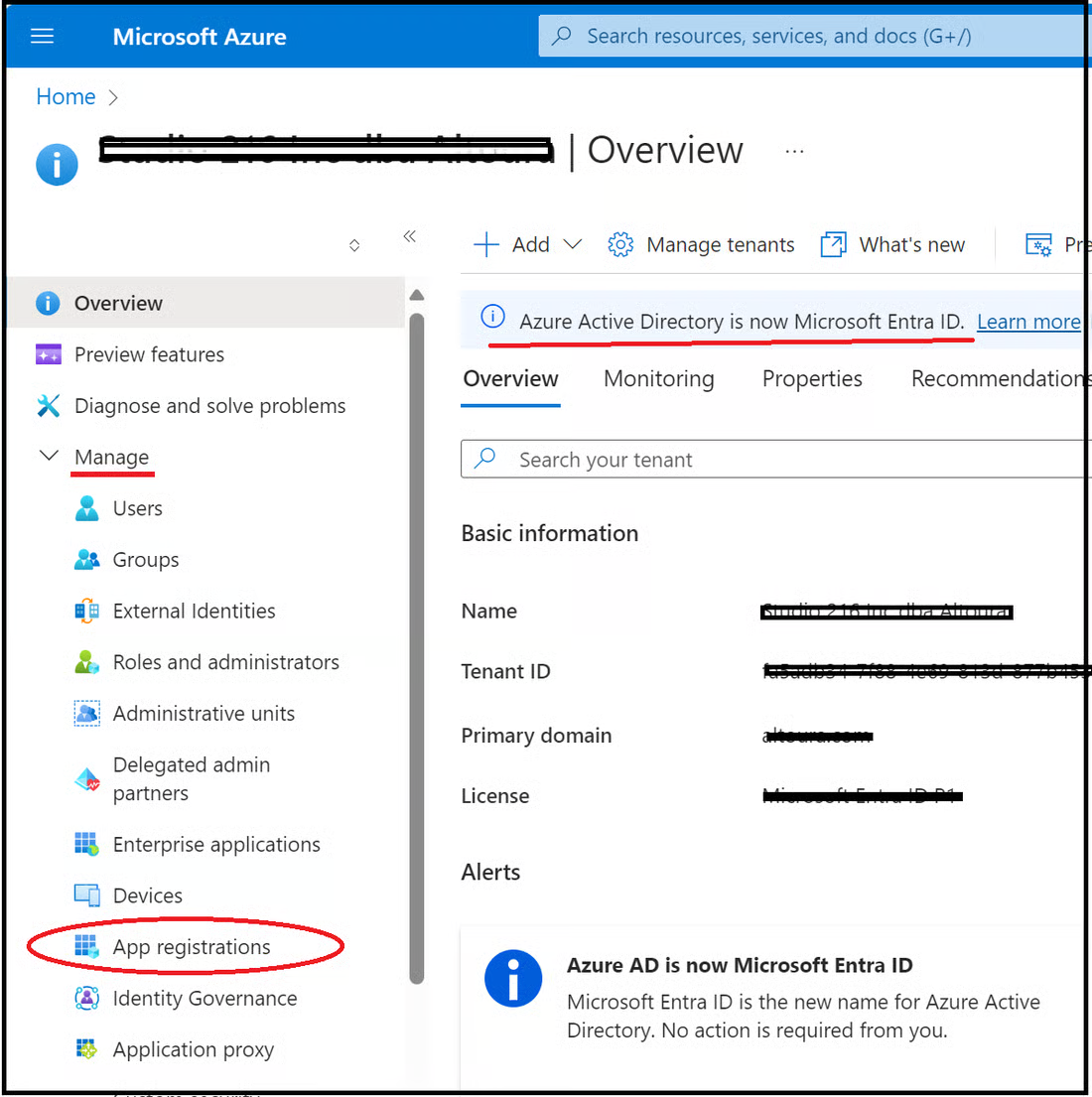1092x1097 pixels.
Task: Go to Home breadcrumb
Action: 66,96
